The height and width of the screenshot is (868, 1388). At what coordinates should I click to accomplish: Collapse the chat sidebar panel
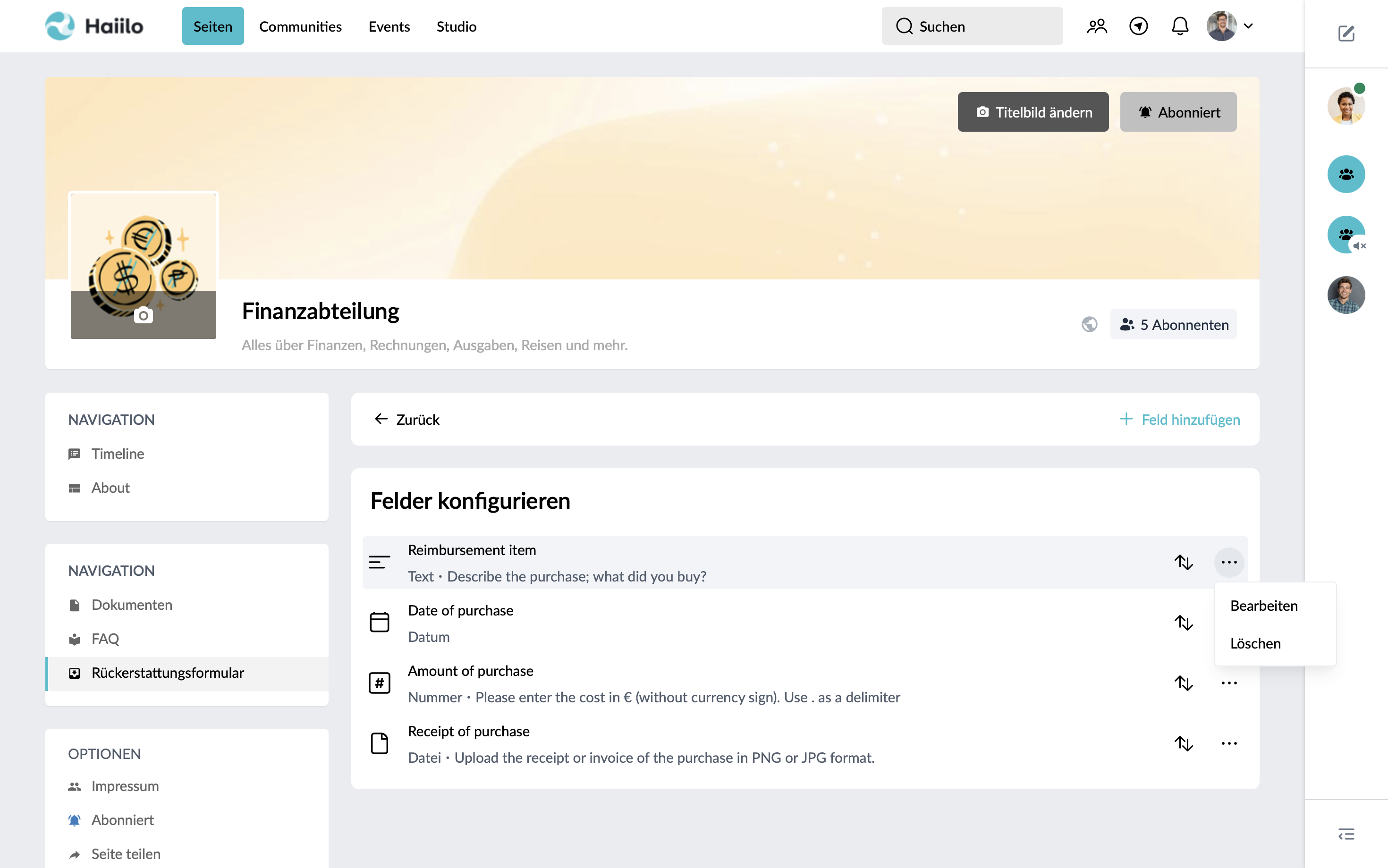tap(1346, 834)
